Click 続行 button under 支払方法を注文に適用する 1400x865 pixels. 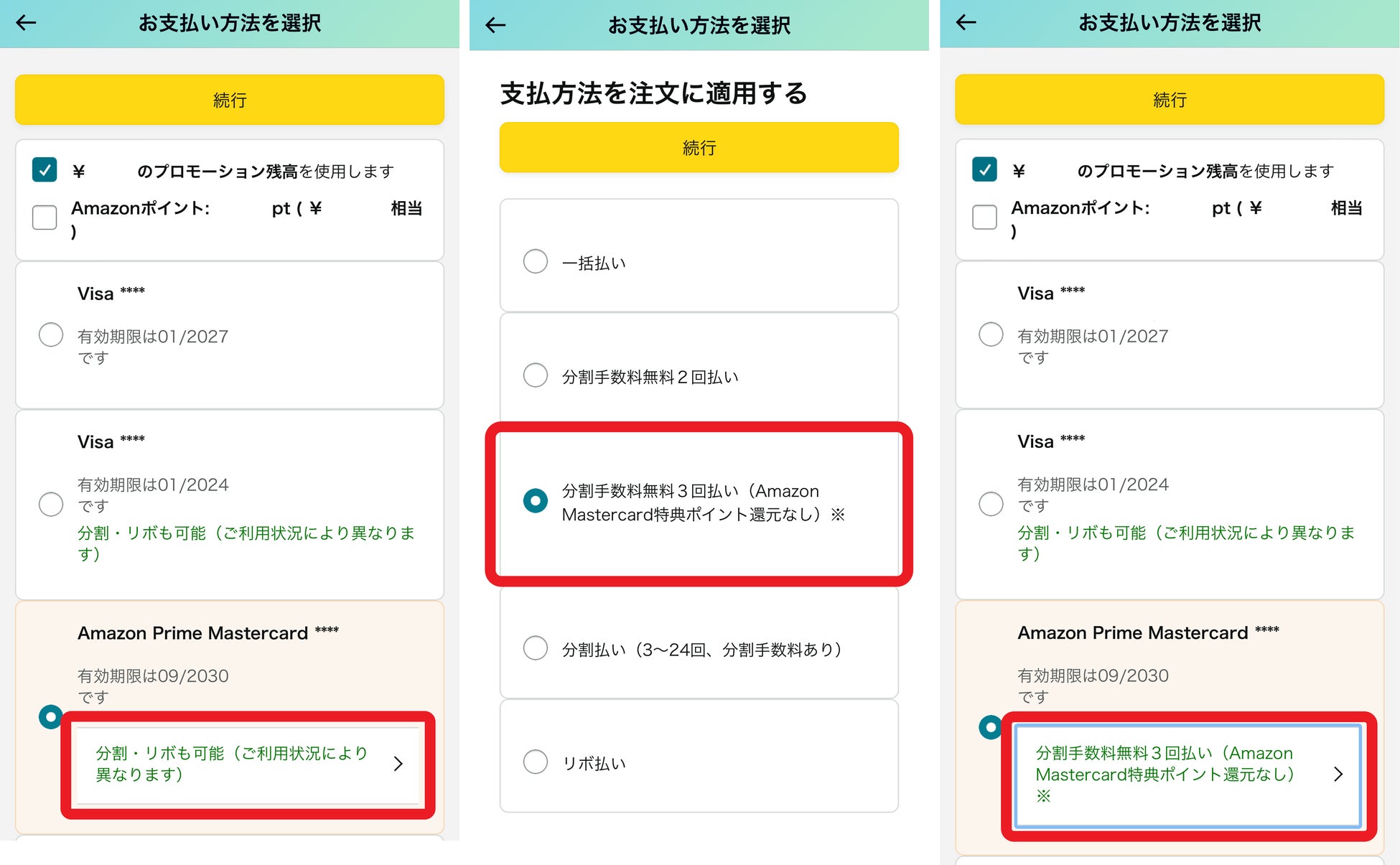click(x=699, y=147)
